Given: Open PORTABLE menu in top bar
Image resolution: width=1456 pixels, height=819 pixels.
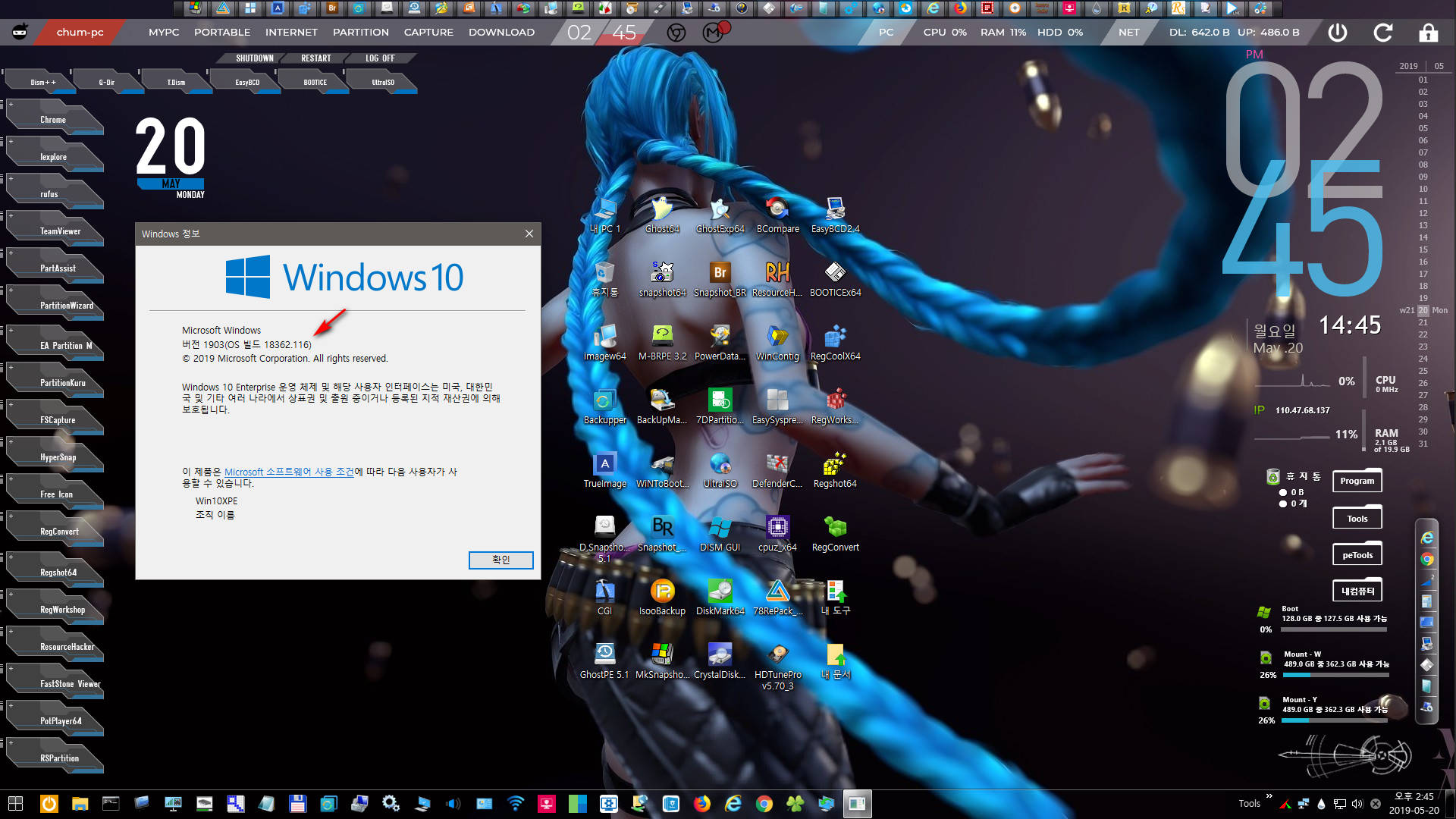Looking at the screenshot, I should (222, 33).
